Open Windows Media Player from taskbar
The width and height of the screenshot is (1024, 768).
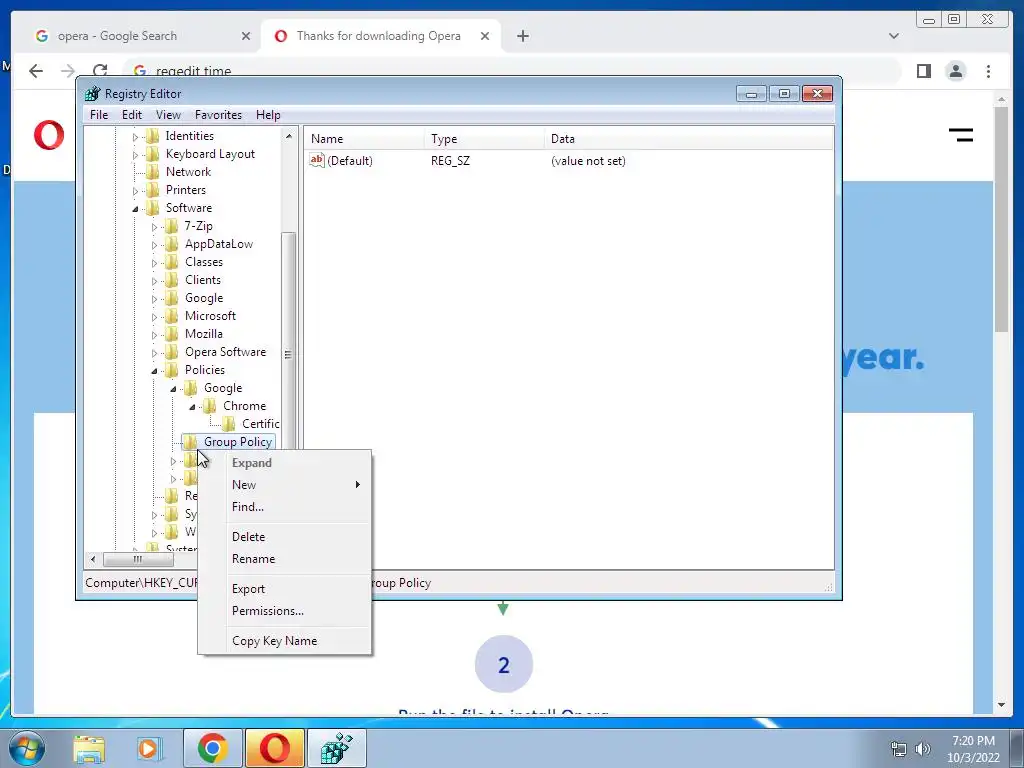(x=150, y=748)
